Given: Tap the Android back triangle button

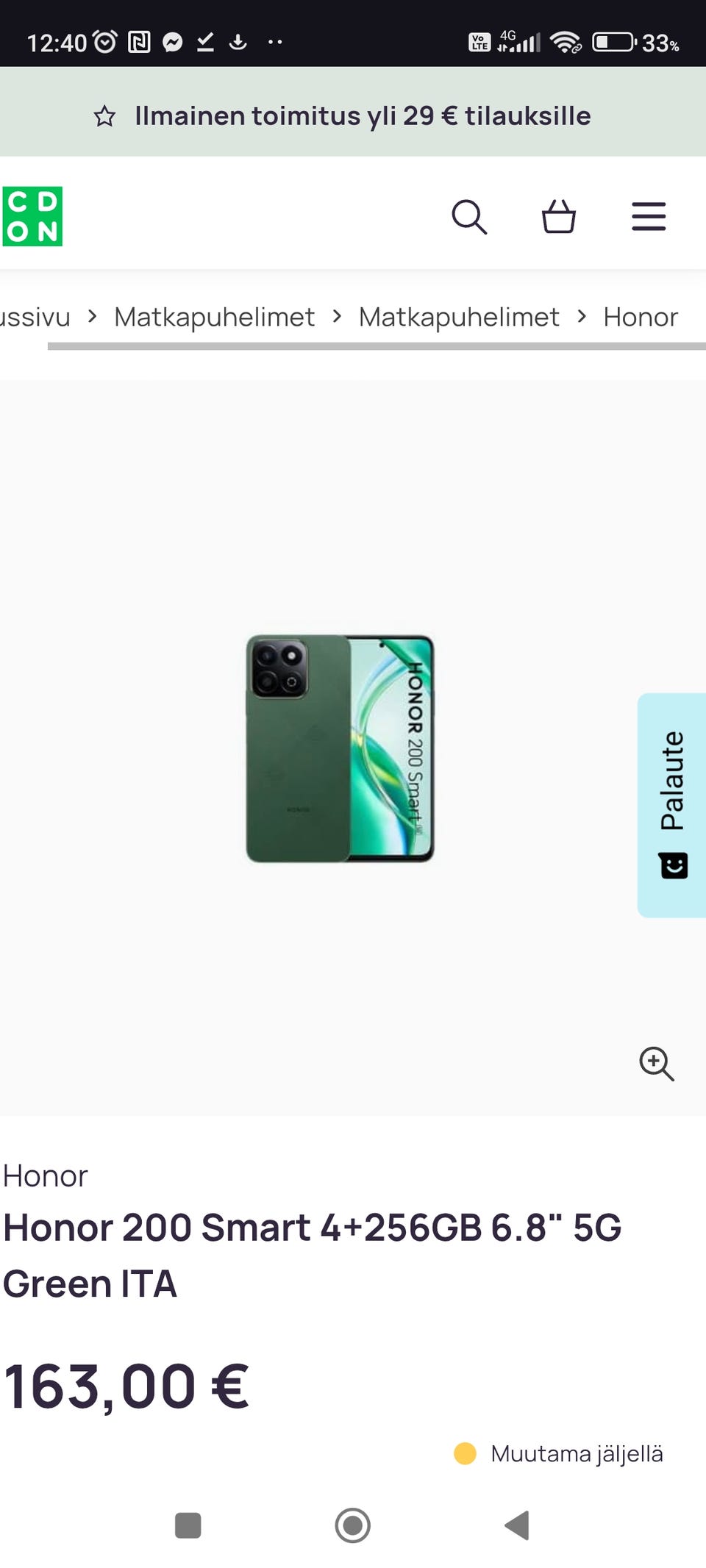Looking at the screenshot, I should coord(517,1525).
